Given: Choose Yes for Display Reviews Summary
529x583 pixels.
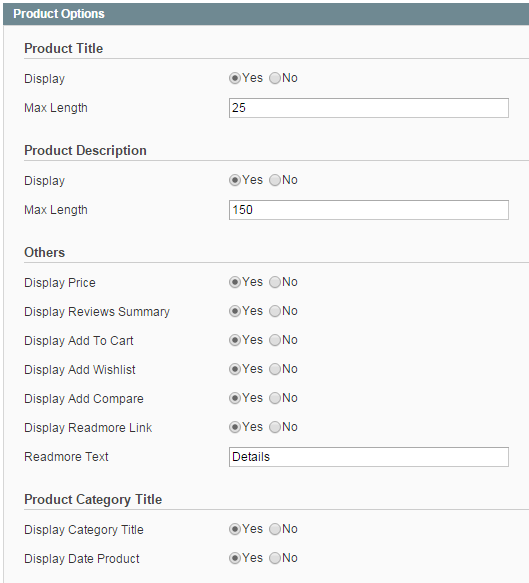Looking at the screenshot, I should pos(235,311).
